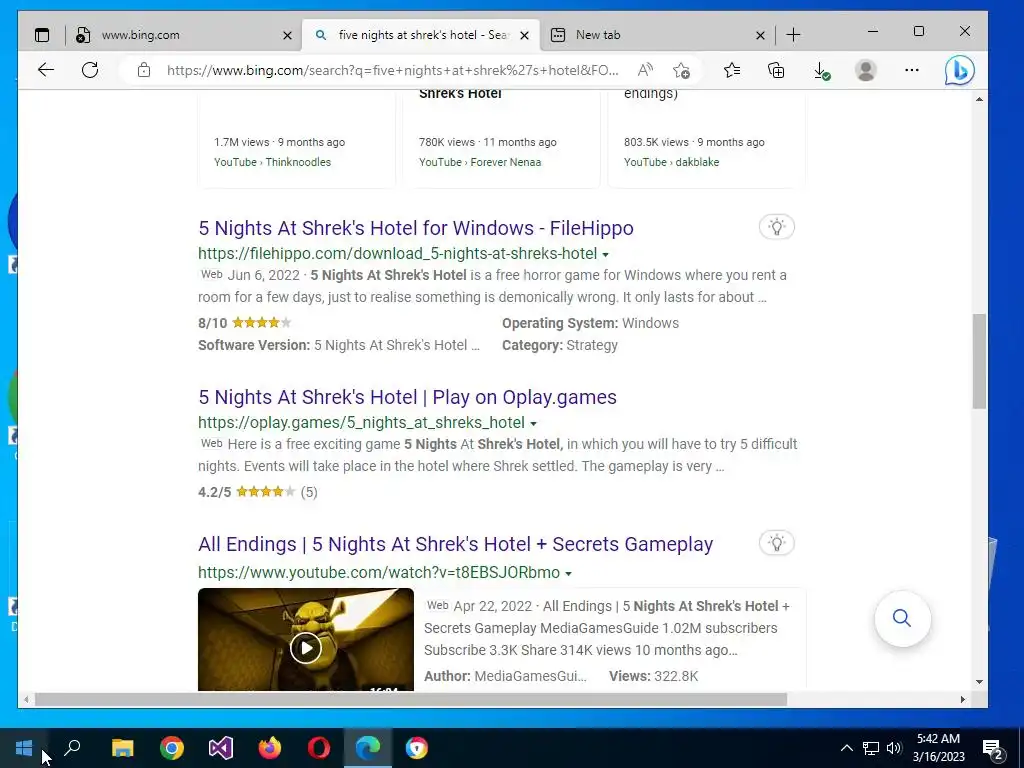1024x768 pixels.
Task: Click the scroll up arrow of the page
Action: click(979, 99)
